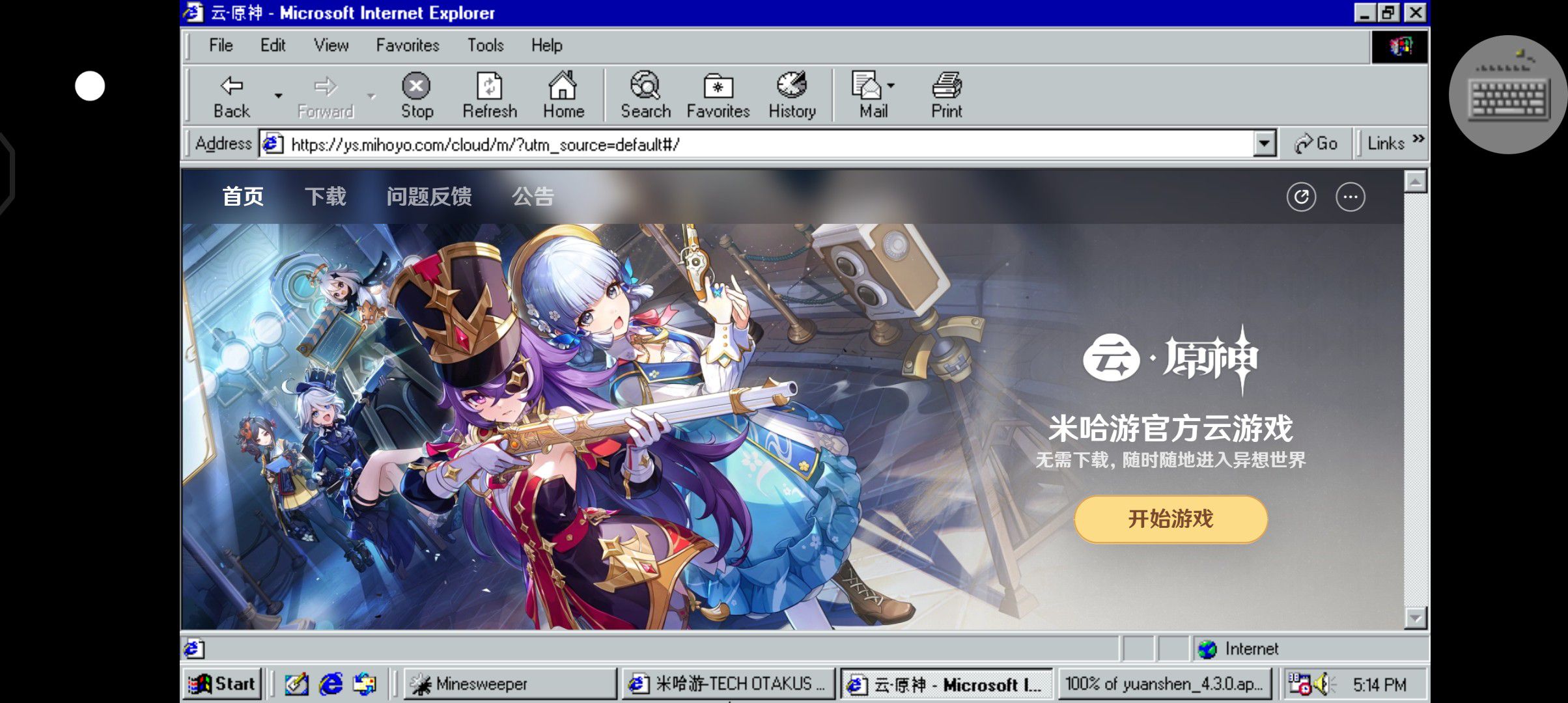Click the Go button beside address bar

pyautogui.click(x=1317, y=143)
